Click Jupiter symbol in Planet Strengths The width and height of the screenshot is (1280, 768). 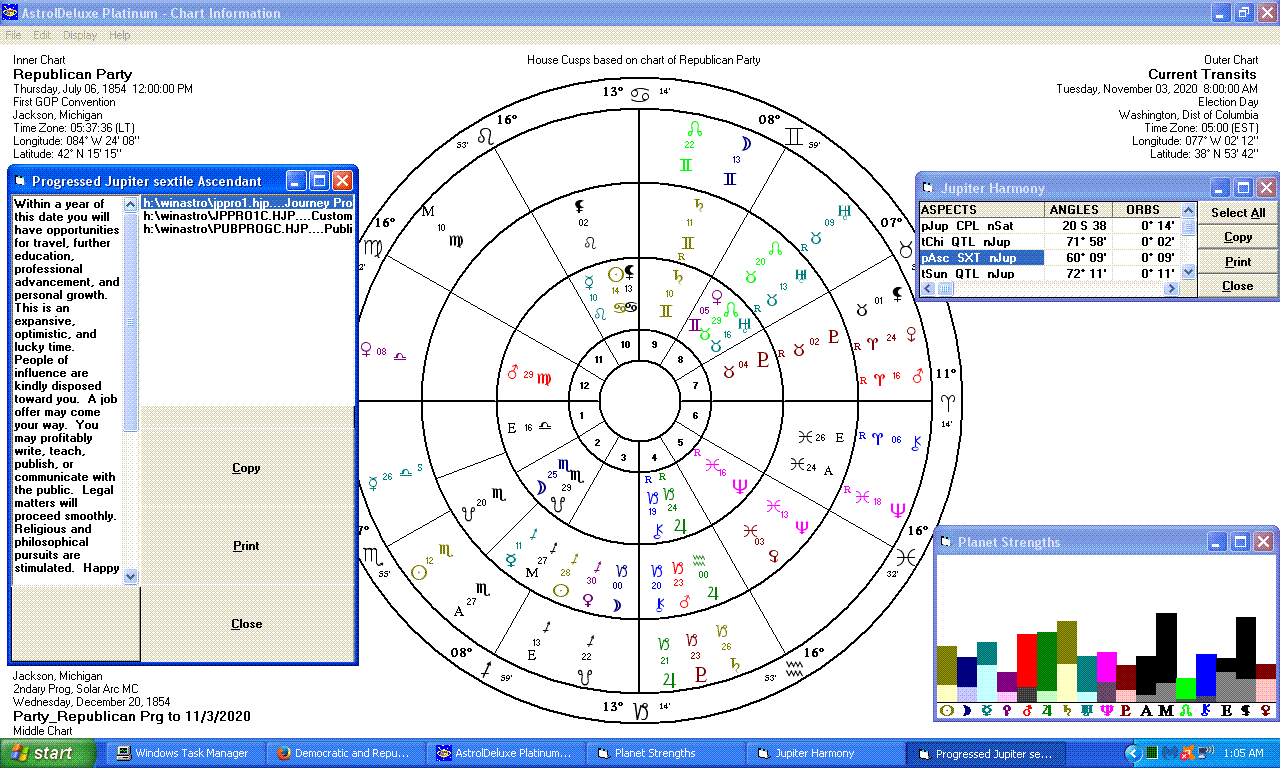click(1047, 711)
